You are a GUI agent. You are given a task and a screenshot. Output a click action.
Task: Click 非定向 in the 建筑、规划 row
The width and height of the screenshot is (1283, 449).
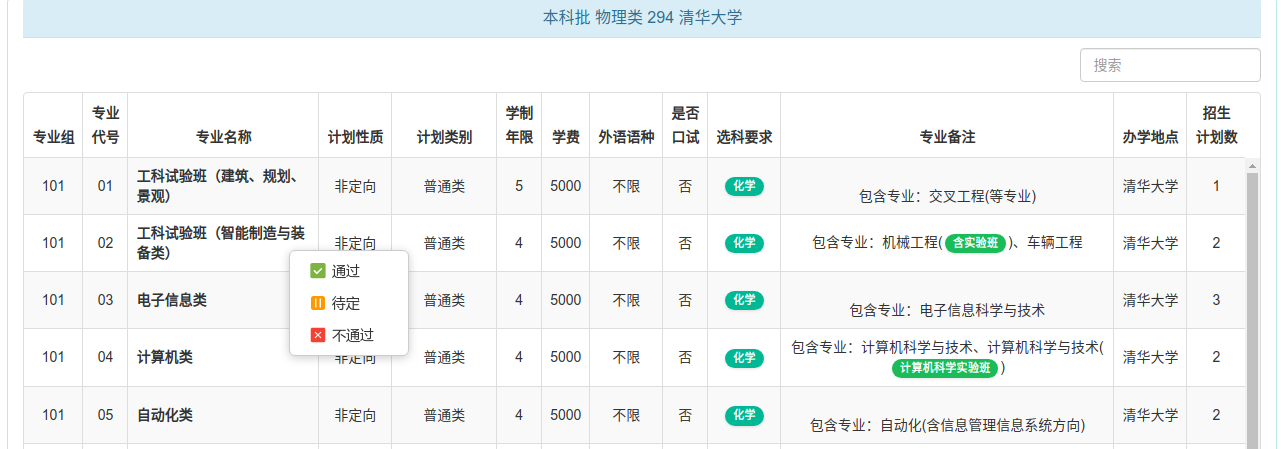pos(355,186)
